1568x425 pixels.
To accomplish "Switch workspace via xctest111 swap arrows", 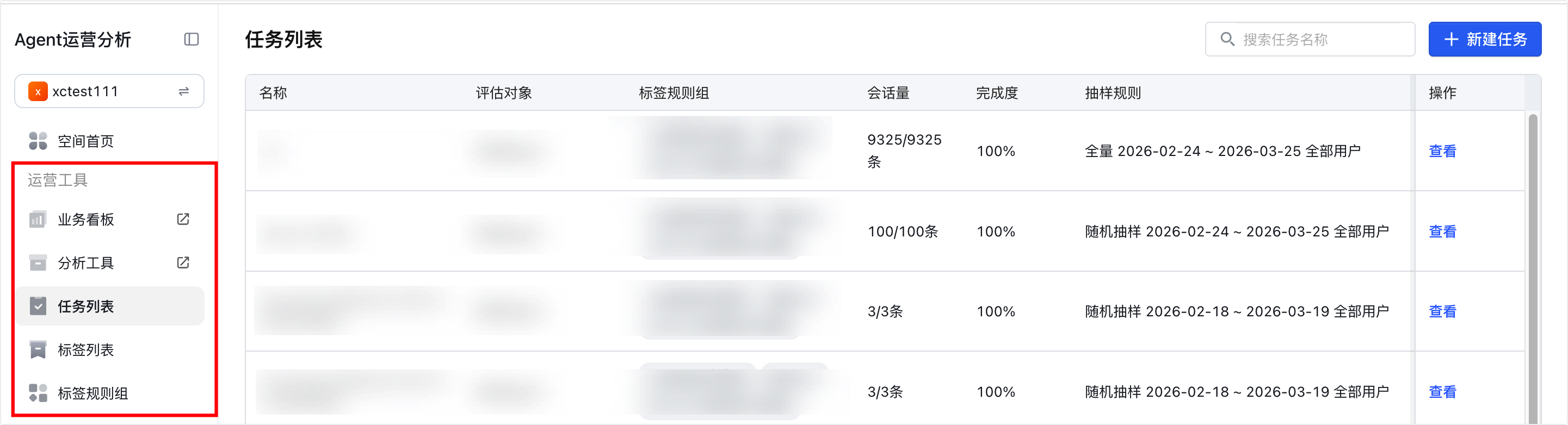I will coord(184,91).
